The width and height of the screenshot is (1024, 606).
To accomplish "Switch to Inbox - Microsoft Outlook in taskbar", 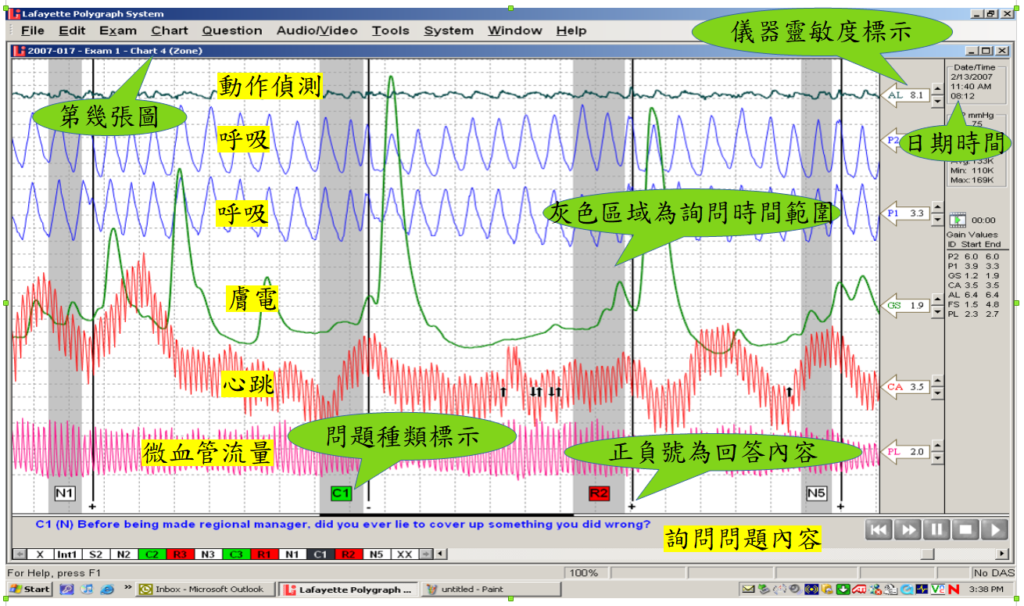I will pyautogui.click(x=206, y=589).
